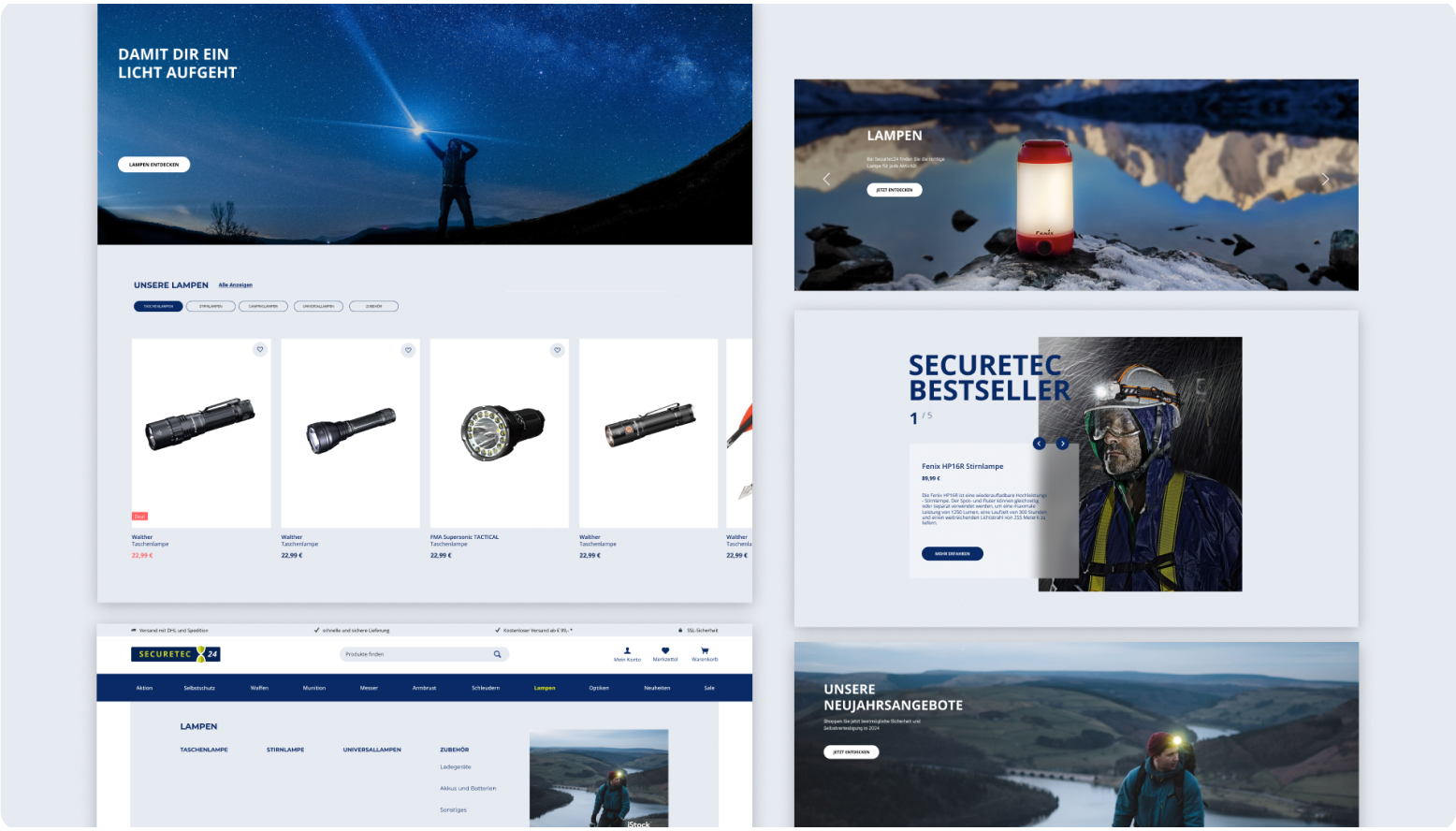The image size is (1456, 831).
Task: Go to previous slide in Lampen banner
Action: (x=826, y=179)
